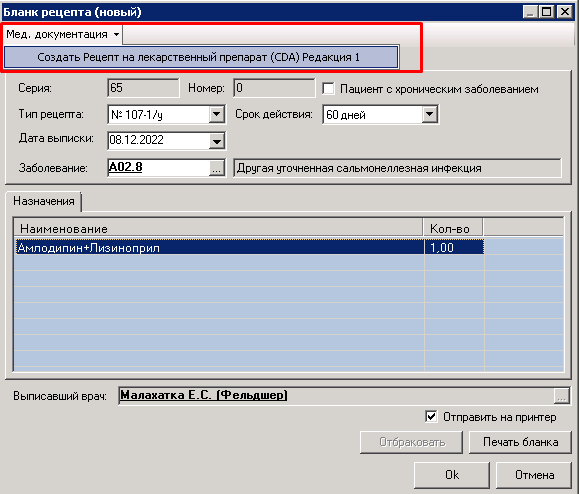Focus the Номер input field

[x=274, y=88]
